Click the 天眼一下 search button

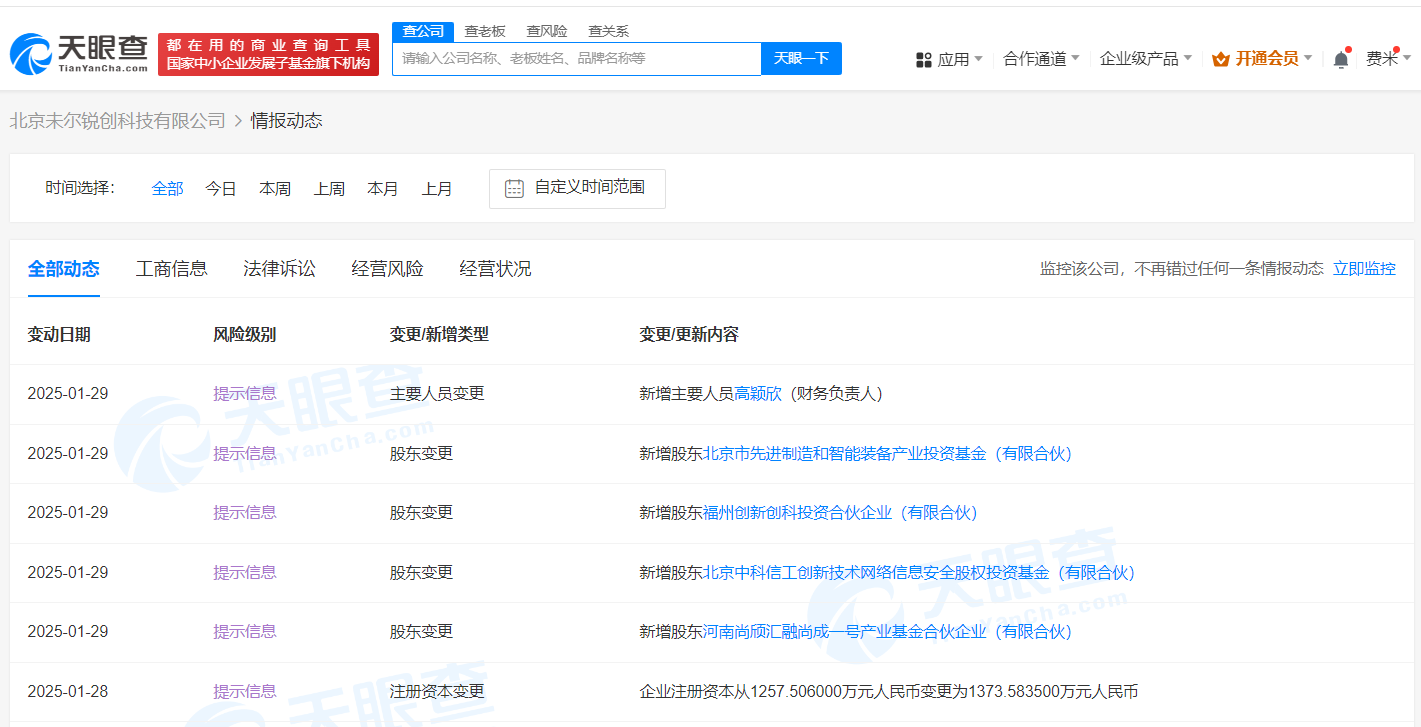[800, 58]
